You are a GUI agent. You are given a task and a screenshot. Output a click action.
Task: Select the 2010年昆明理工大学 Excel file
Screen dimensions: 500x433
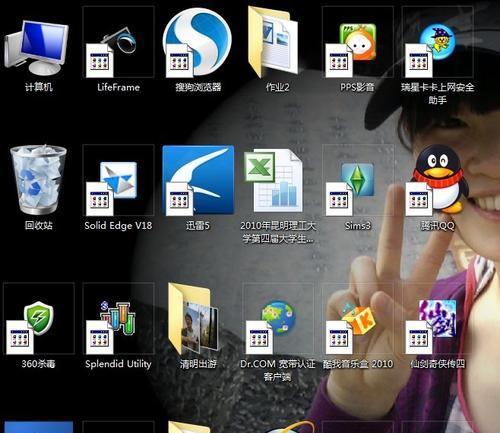click(x=273, y=181)
